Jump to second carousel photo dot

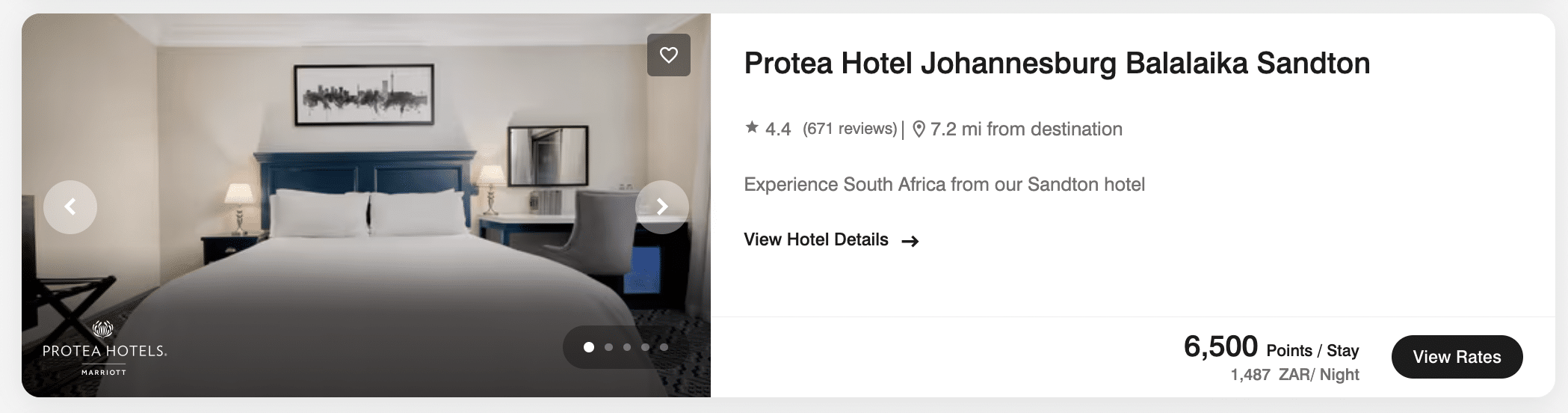608,347
